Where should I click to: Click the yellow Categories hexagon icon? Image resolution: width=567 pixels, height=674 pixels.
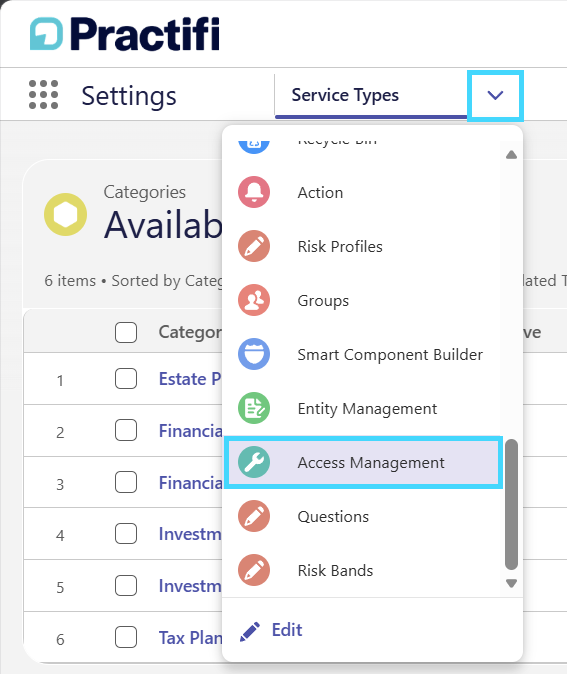tap(65, 214)
